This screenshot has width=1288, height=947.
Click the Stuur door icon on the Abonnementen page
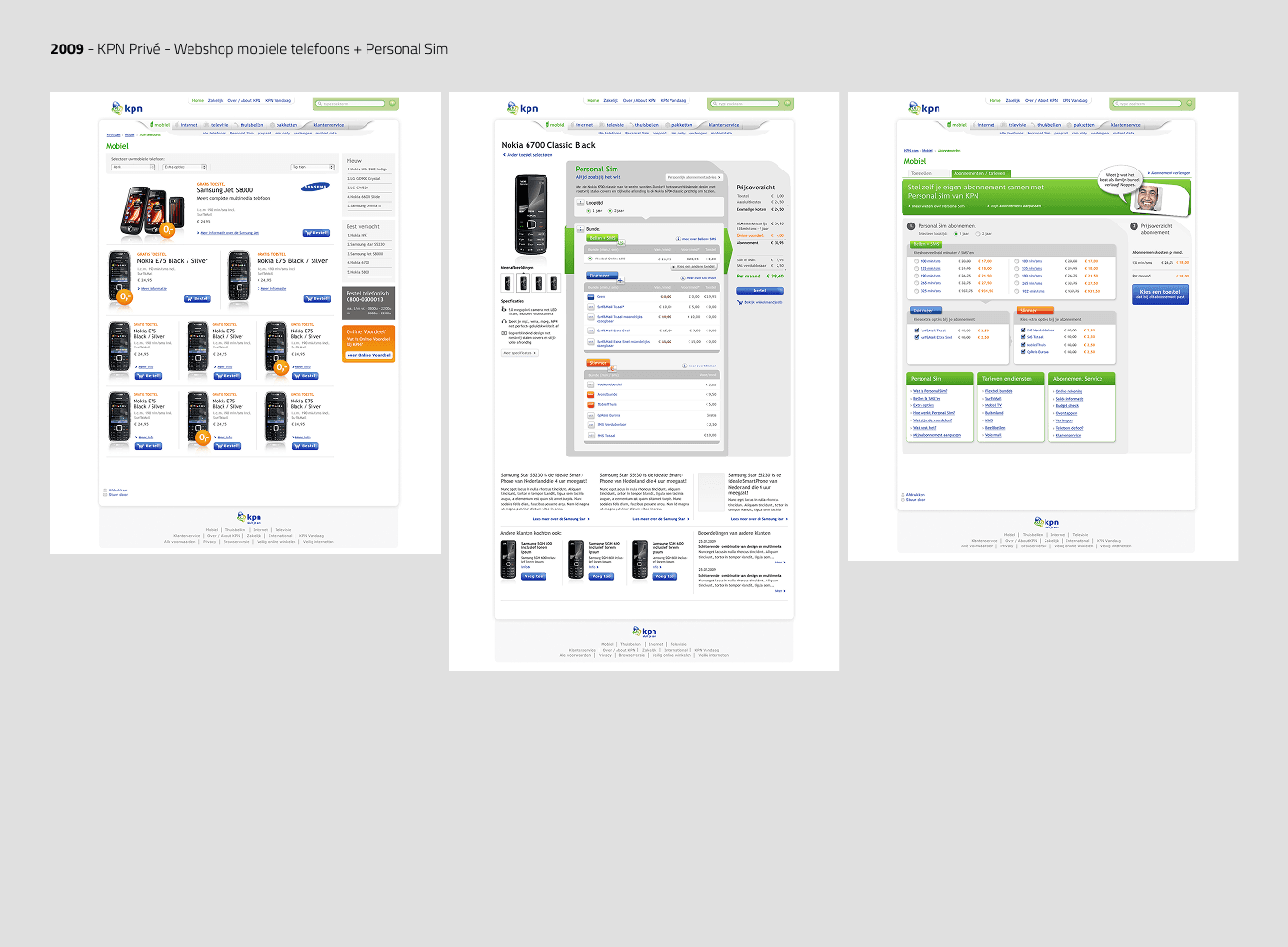click(x=903, y=500)
